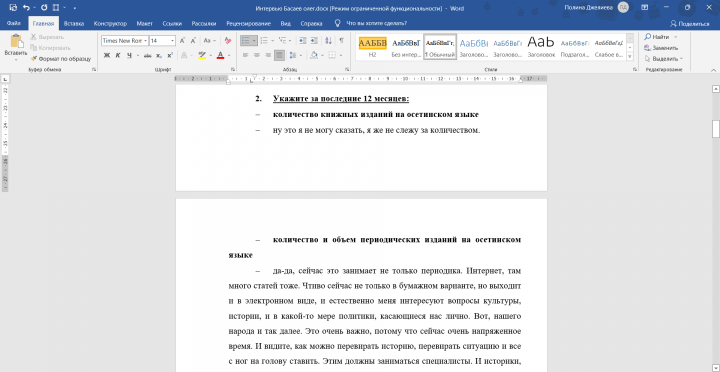
Task: Apply the red font color
Action: [220, 55]
